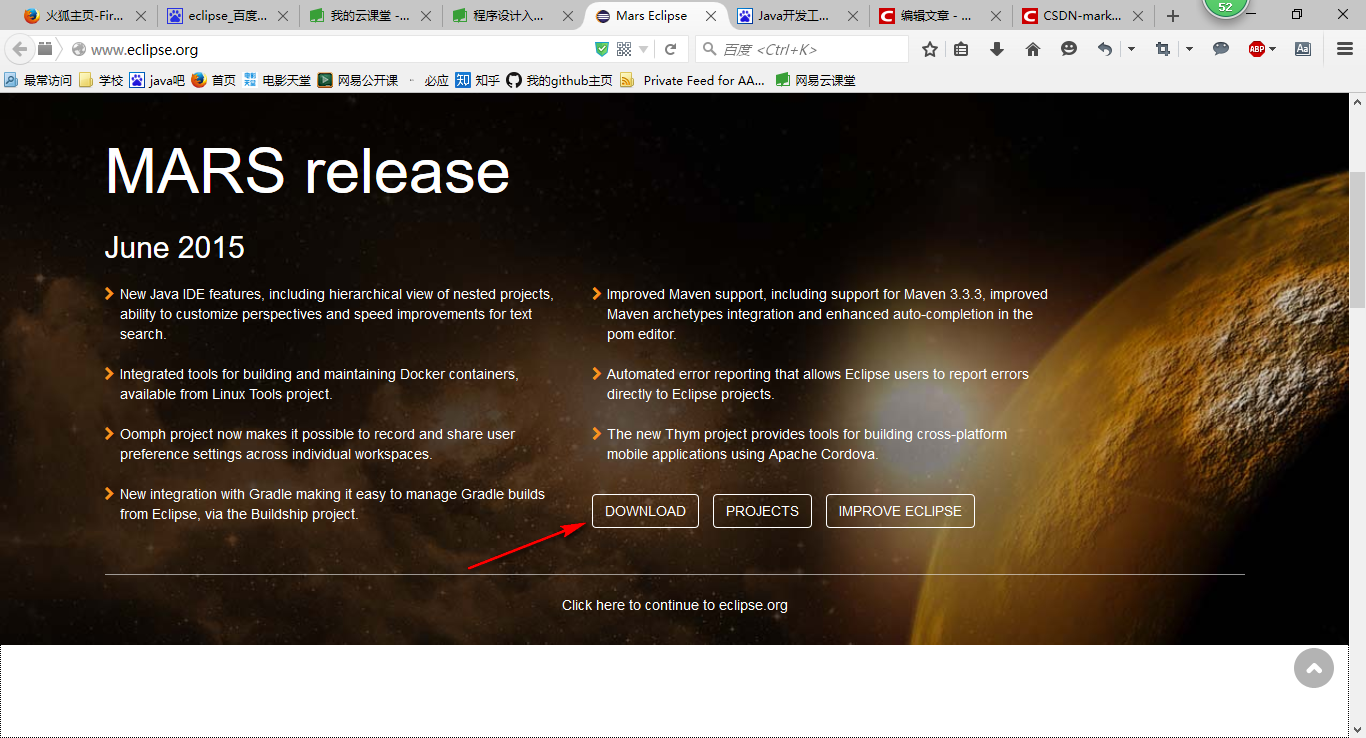
Task: Click the scrollbar down arrow
Action: 1357,728
